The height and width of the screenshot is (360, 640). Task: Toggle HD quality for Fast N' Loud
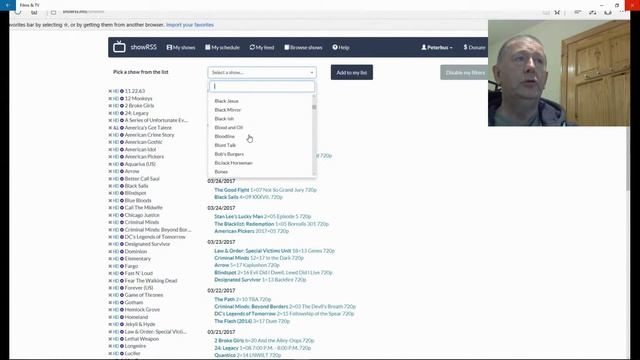coord(116,273)
